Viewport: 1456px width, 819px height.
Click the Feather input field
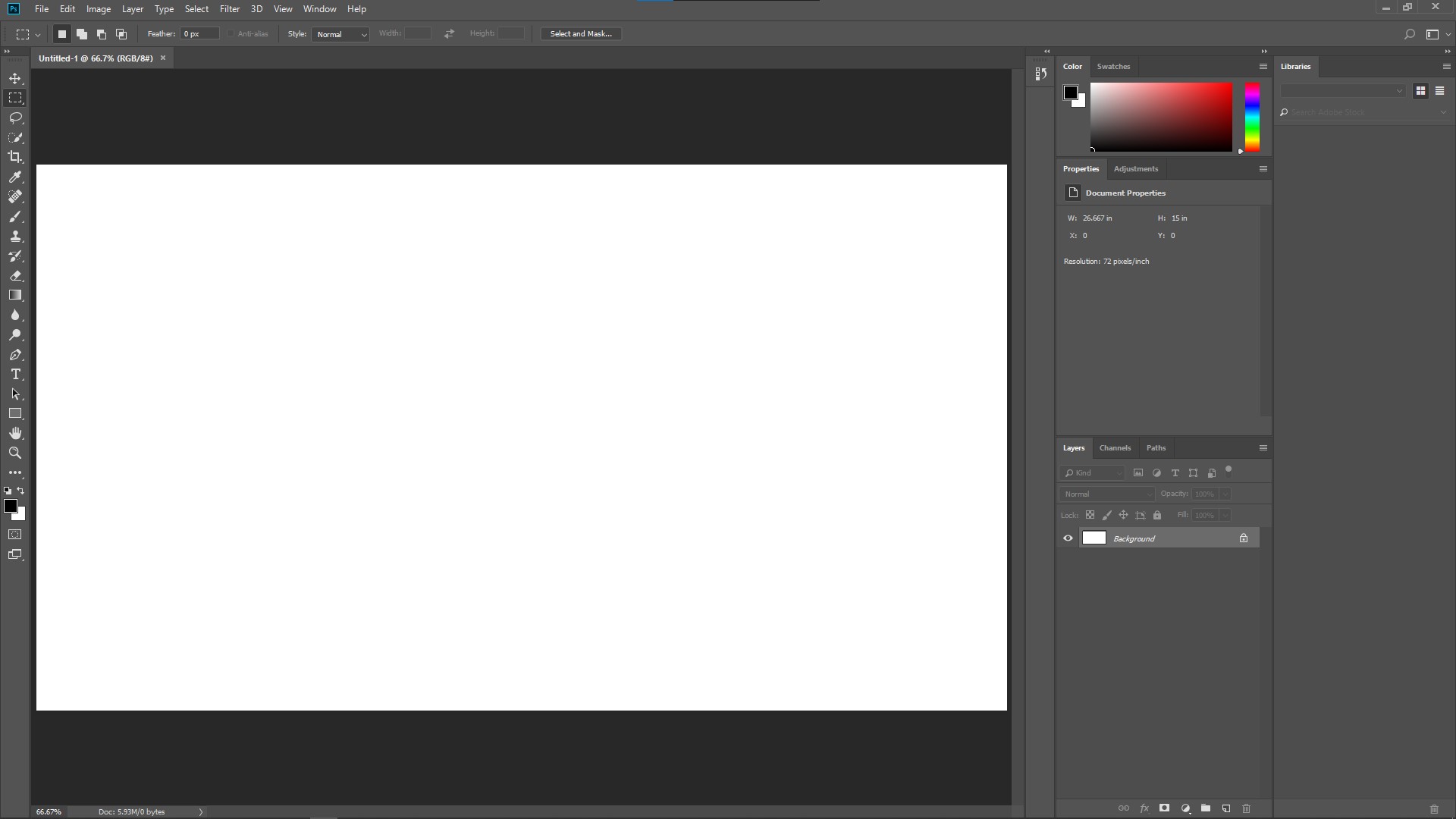point(199,34)
